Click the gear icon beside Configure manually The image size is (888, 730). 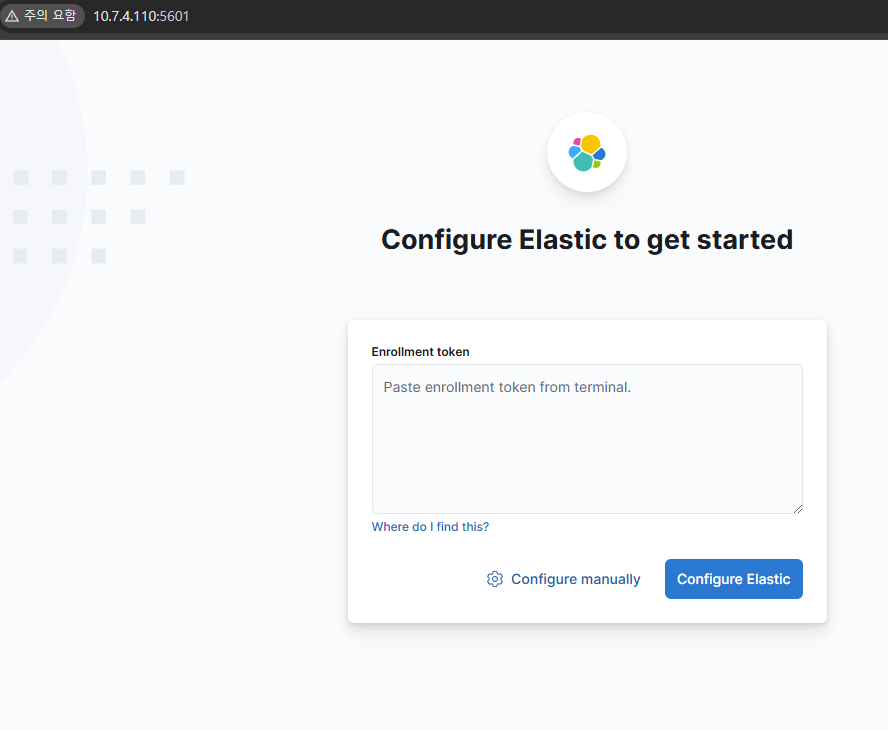494,579
